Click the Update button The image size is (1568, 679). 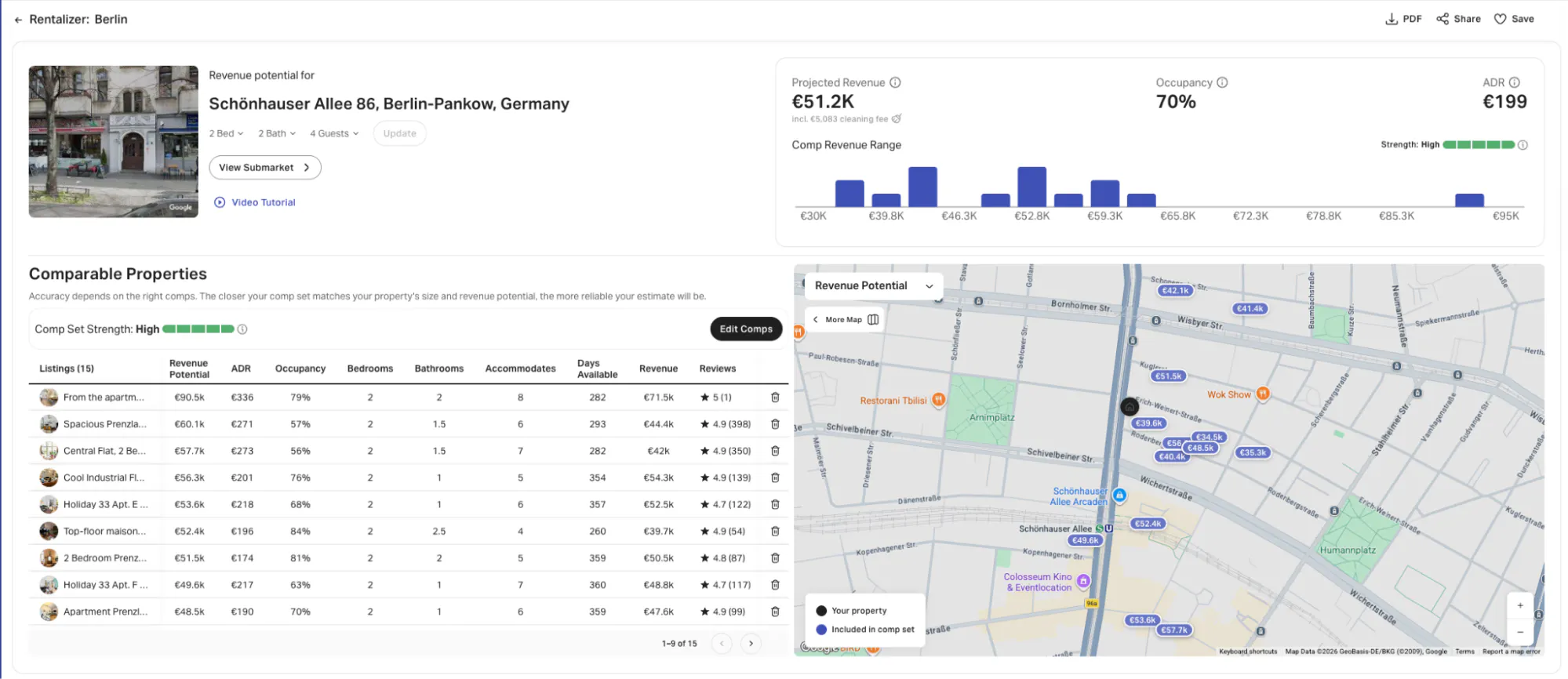pyautogui.click(x=400, y=133)
